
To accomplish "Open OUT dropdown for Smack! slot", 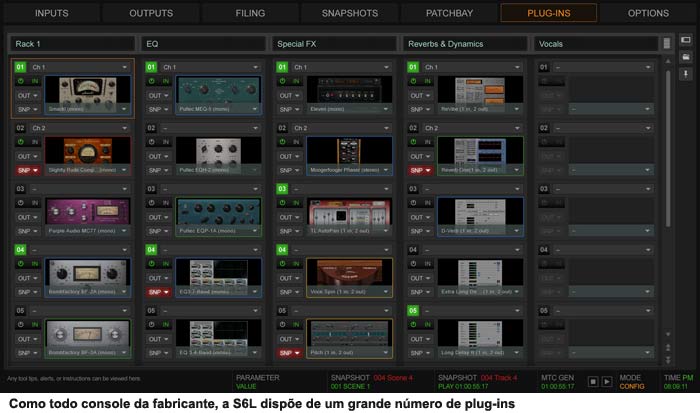I will (x=28, y=96).
